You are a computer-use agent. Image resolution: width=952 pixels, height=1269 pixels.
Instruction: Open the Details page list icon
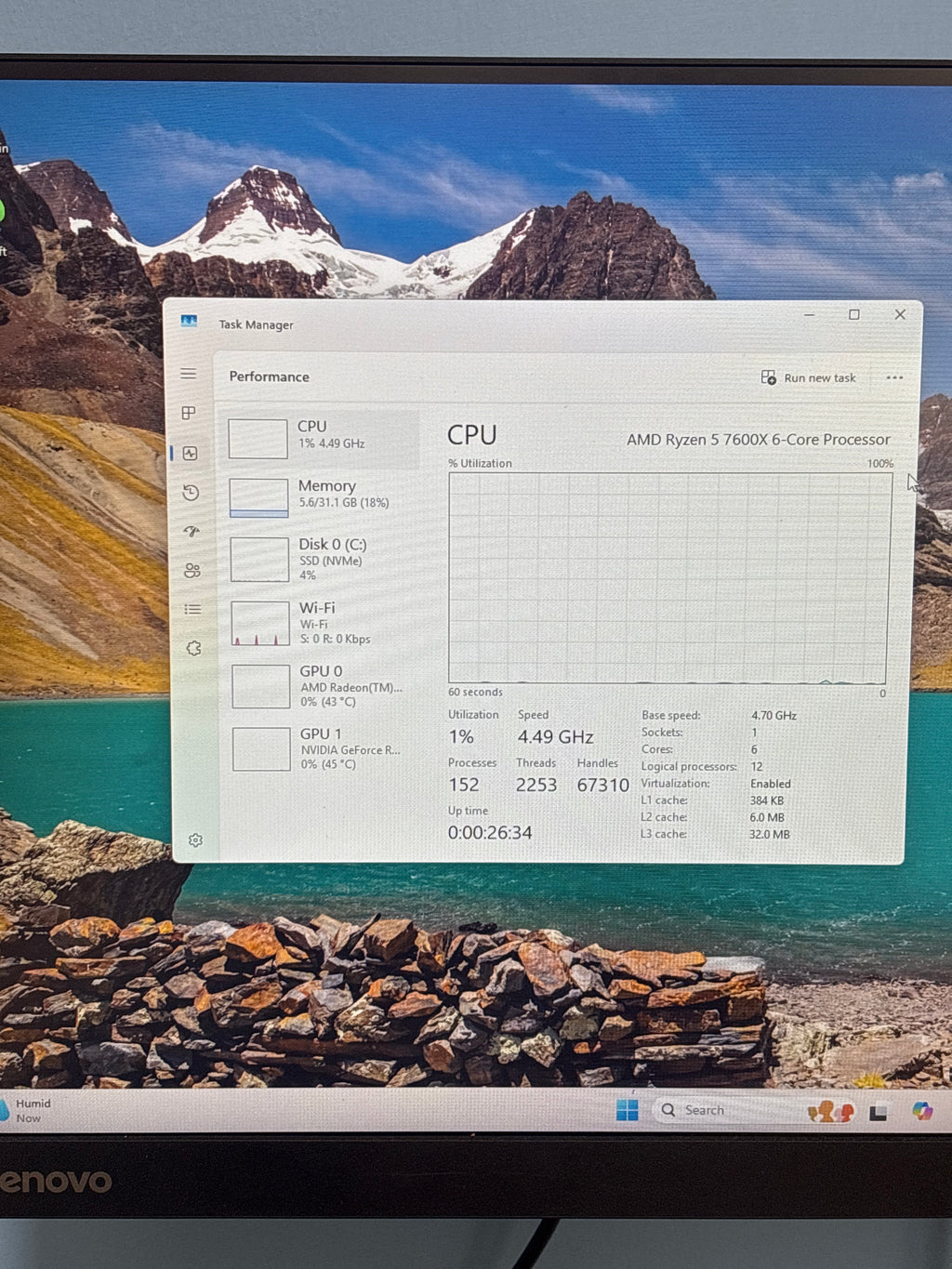coord(192,610)
